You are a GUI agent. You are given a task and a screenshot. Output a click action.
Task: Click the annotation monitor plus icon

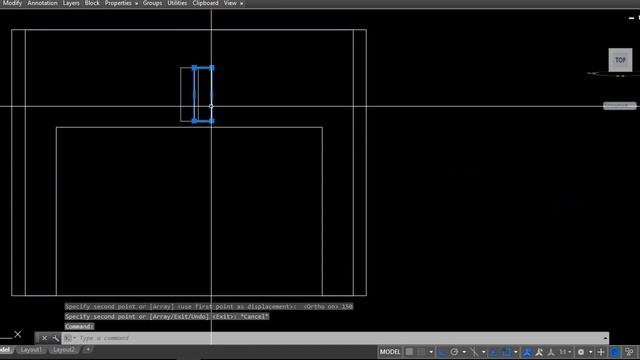coord(600,352)
